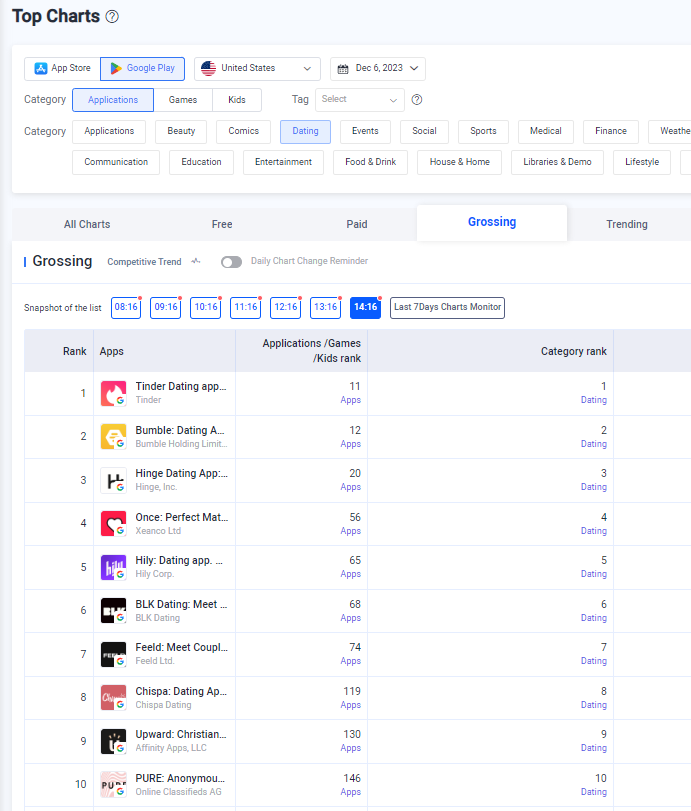Click the United States flag icon
The width and height of the screenshot is (691, 811).
point(208,68)
